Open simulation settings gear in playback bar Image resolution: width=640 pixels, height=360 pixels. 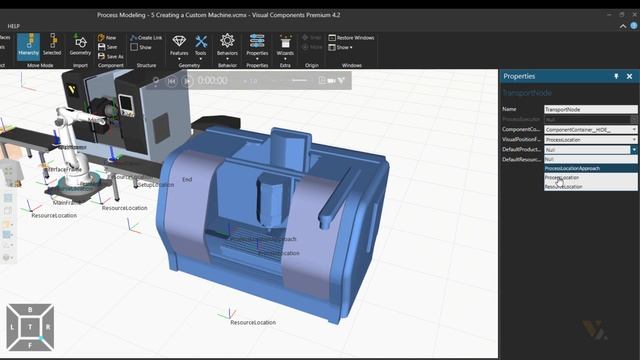[156, 81]
